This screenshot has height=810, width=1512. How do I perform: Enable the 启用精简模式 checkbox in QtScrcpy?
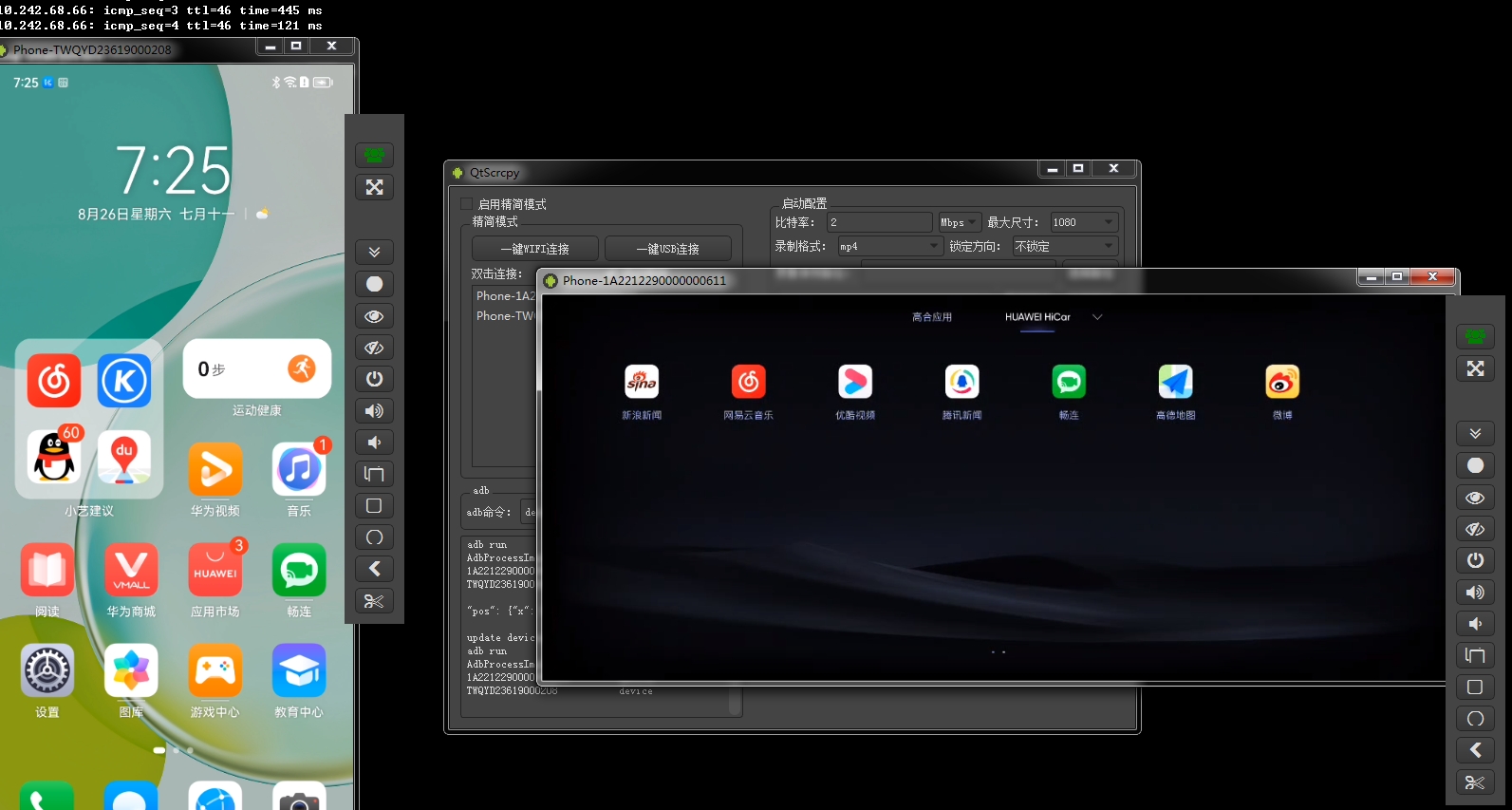click(466, 204)
